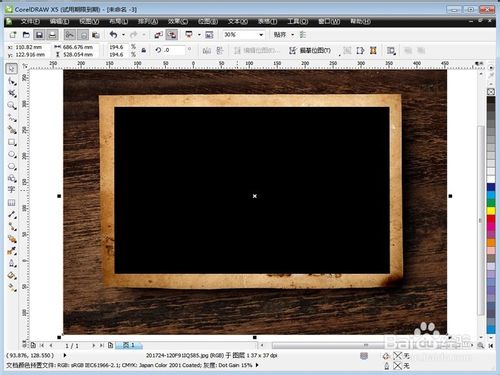Select the Basic Shapes tool
500x375 pixels.
click(12, 178)
